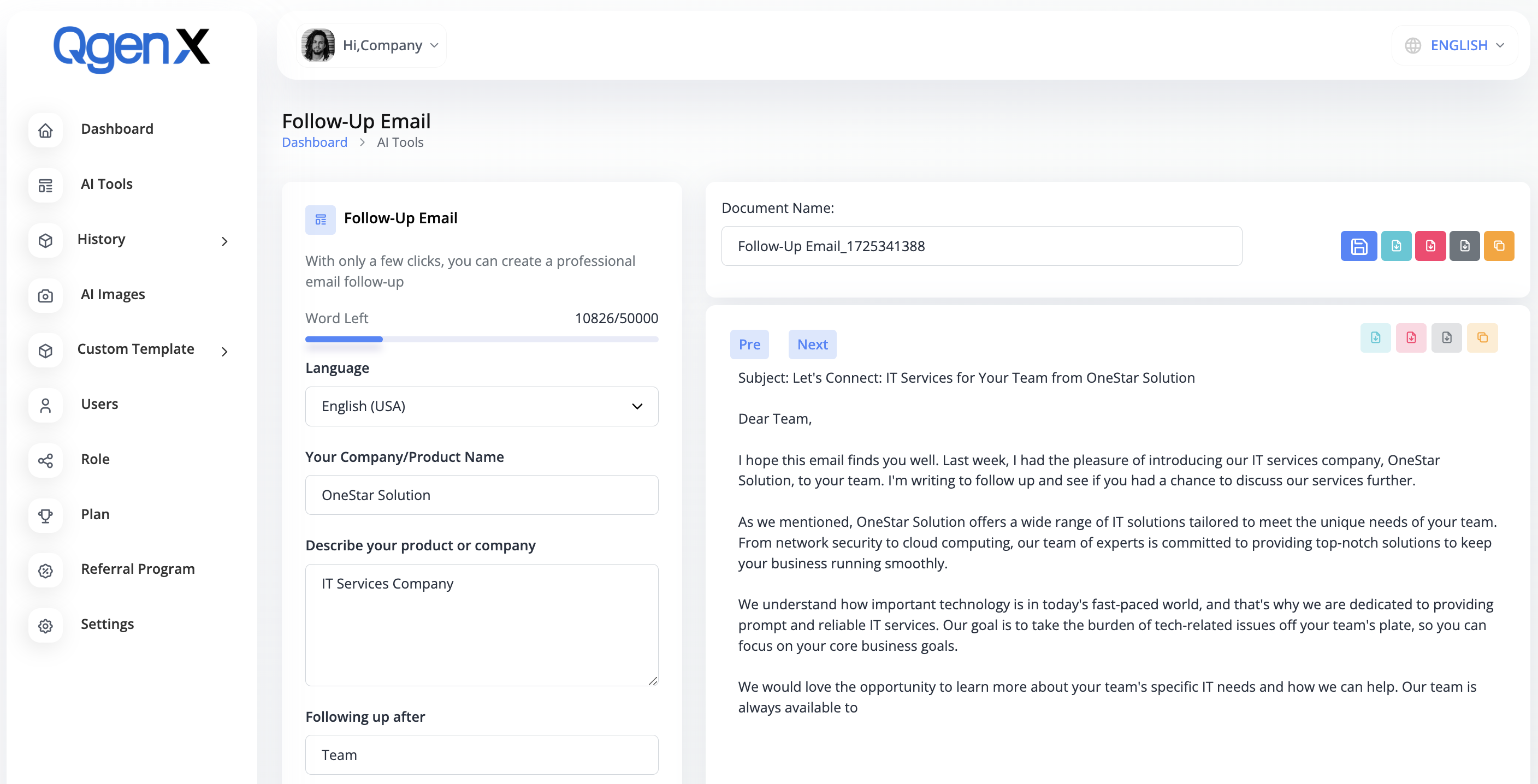Expand the History submenu chevron

pyautogui.click(x=224, y=242)
